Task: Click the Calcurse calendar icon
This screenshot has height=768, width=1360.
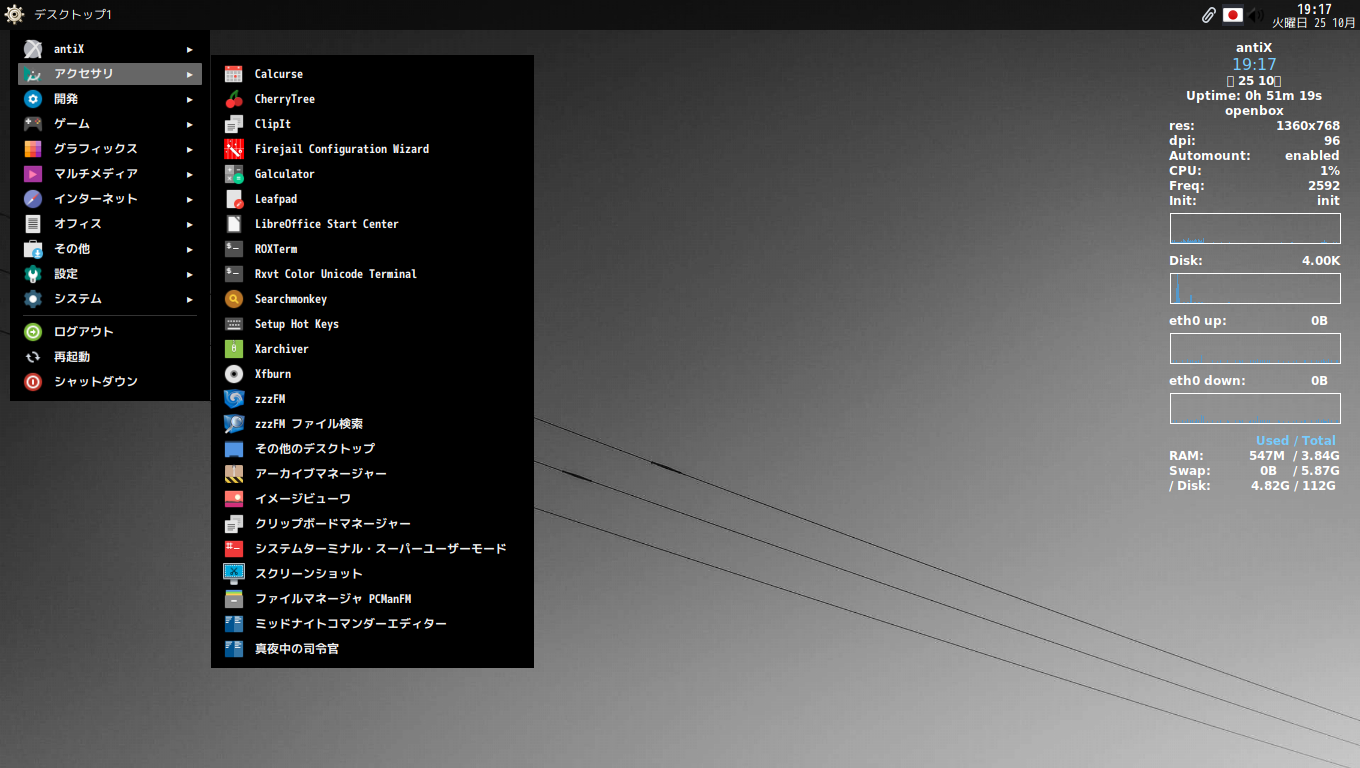Action: coord(234,74)
